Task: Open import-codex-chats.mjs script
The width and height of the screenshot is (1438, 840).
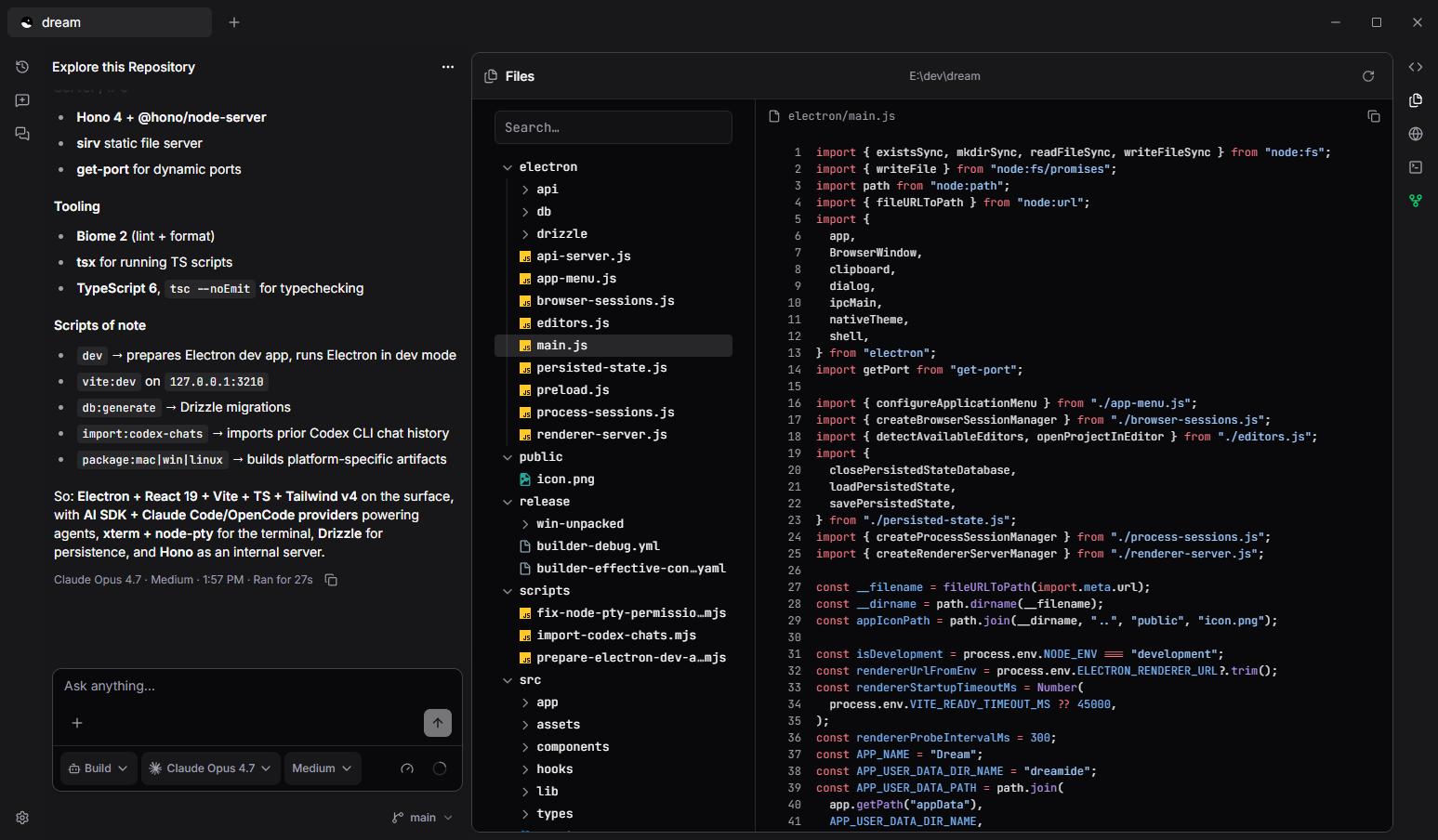Action: tap(613, 636)
